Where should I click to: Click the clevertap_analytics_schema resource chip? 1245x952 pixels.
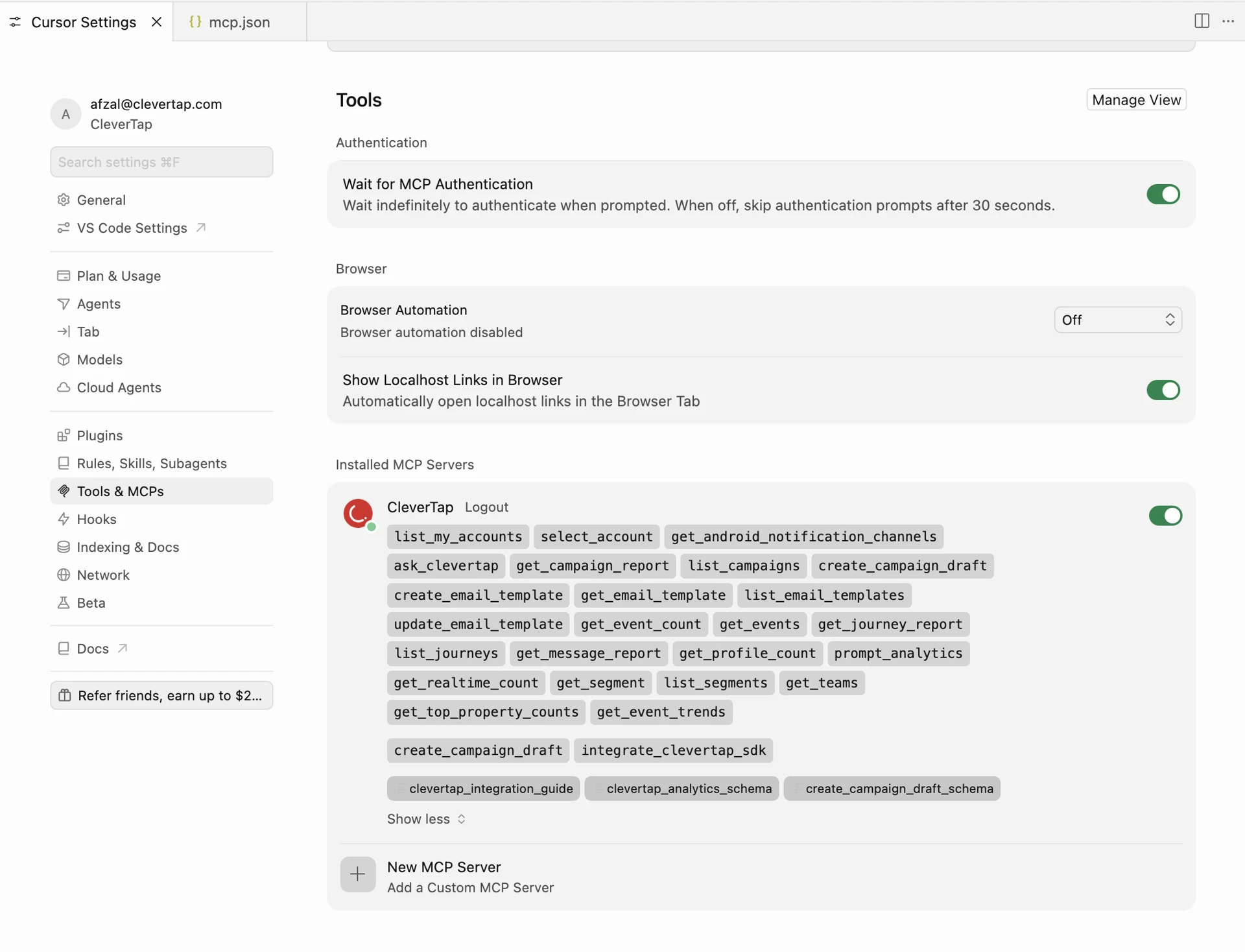point(682,789)
